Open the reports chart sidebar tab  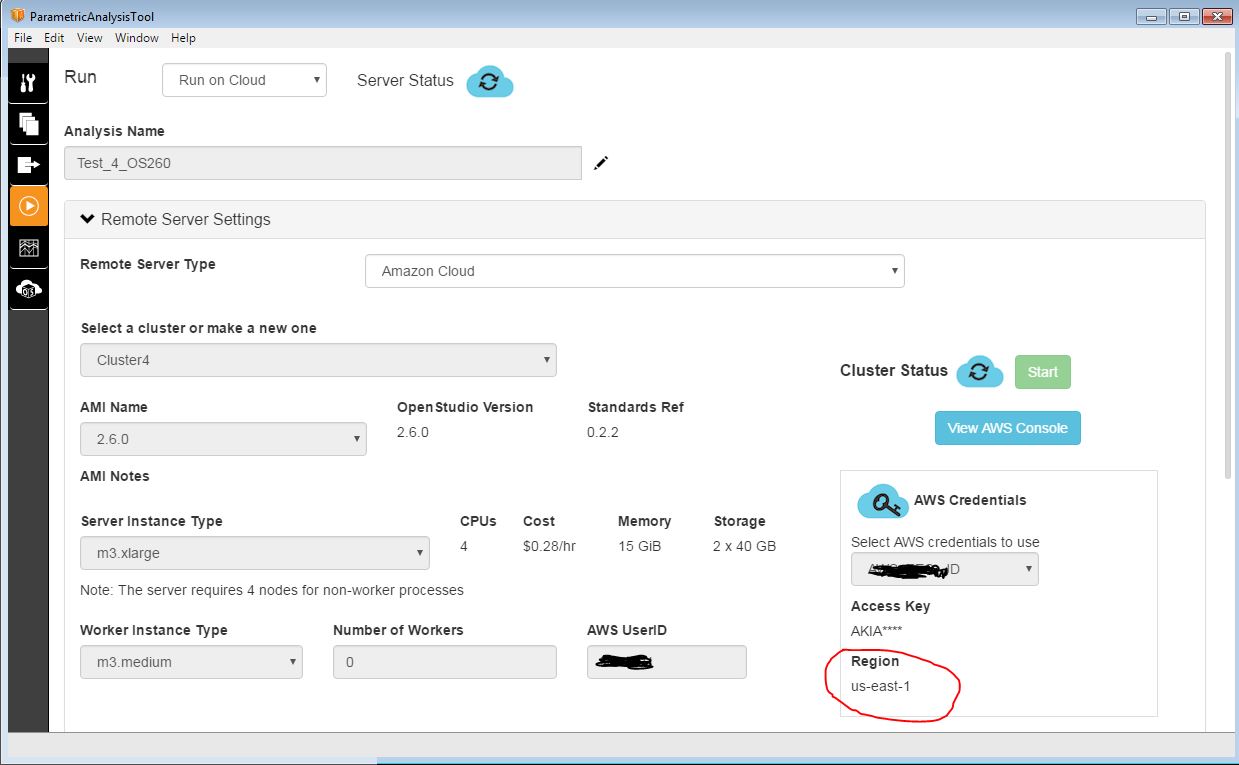[x=28, y=248]
